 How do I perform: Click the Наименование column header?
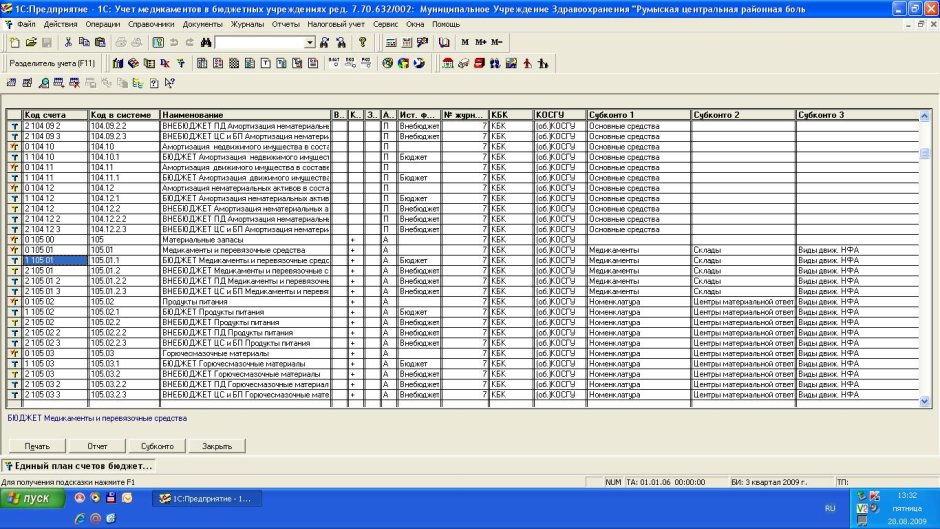(245, 115)
